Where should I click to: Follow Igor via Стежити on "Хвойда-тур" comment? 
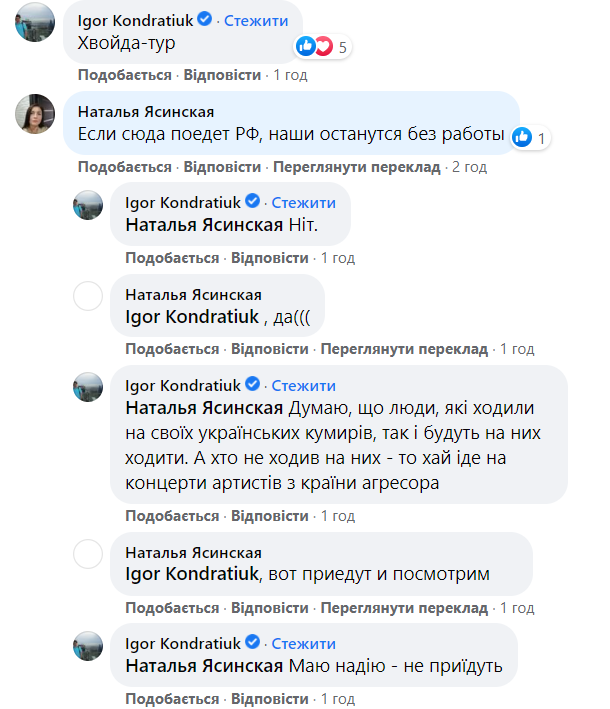(x=255, y=20)
